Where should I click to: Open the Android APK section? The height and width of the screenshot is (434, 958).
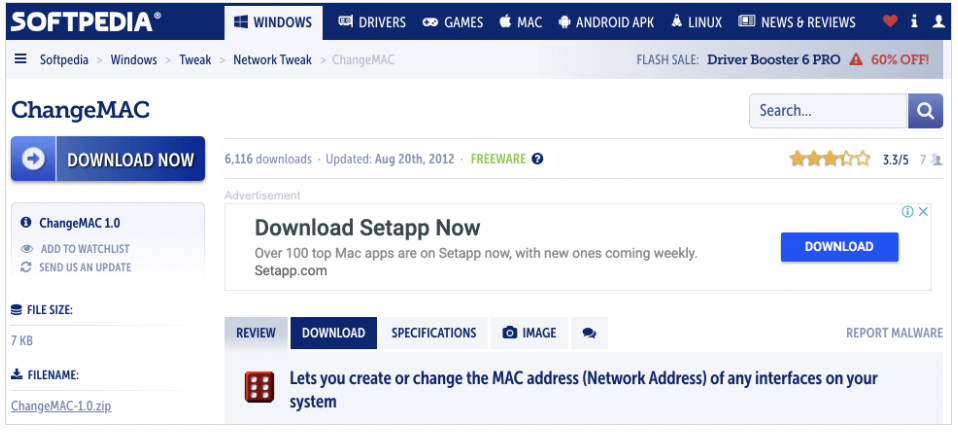coord(606,23)
